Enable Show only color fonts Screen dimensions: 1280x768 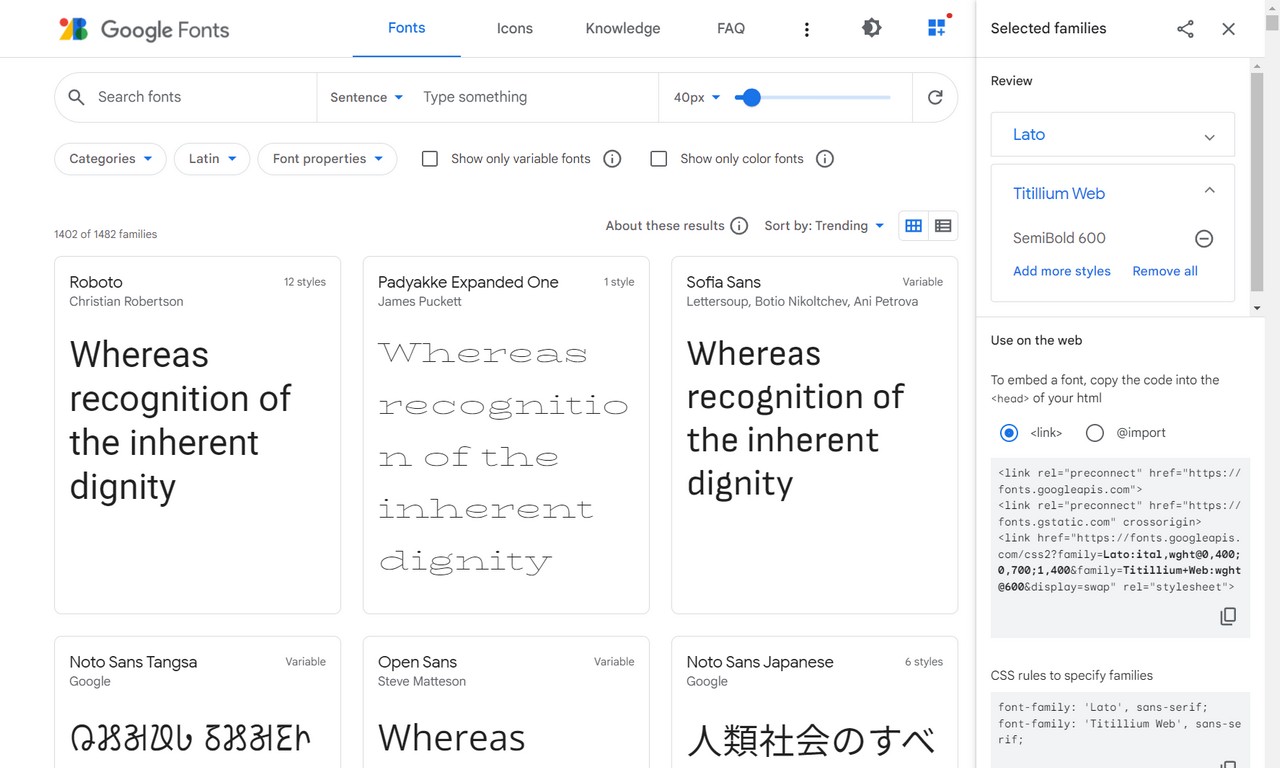click(659, 159)
